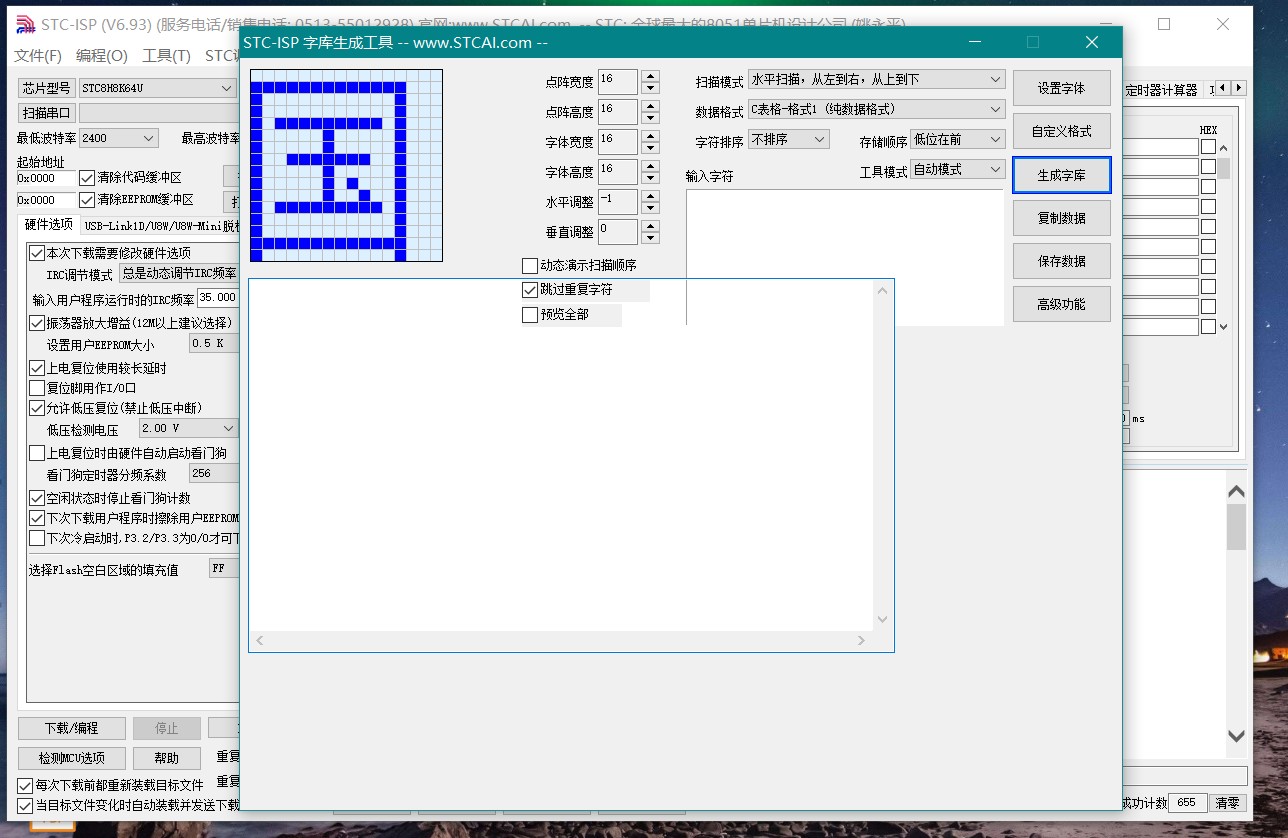The height and width of the screenshot is (838, 1288).
Task: Click the main window log scrollbar down arrow
Action: click(1237, 737)
